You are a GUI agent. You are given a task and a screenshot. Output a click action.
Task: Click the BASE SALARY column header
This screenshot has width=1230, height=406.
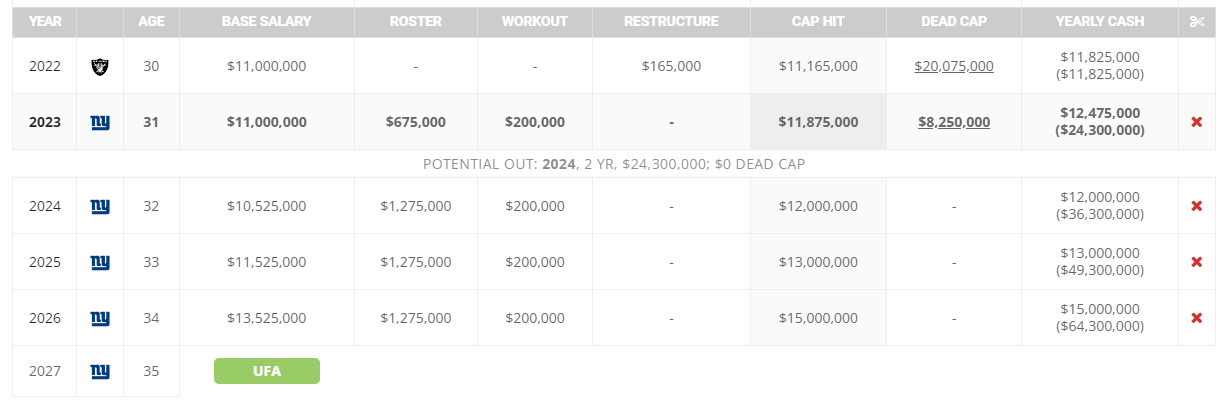pos(266,21)
